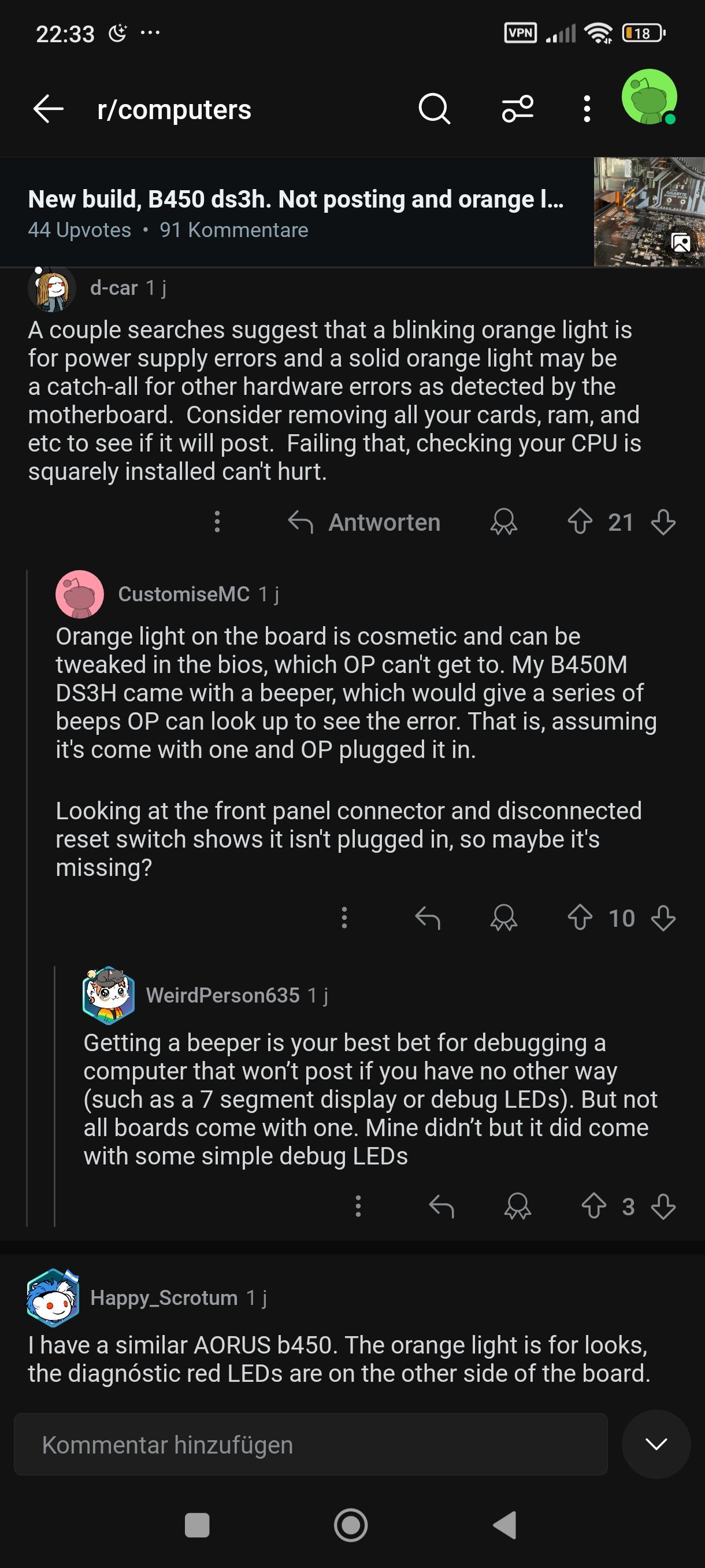This screenshot has width=705, height=1568.
Task: Downvote WeirdPerson635's comment
Action: point(663,1207)
